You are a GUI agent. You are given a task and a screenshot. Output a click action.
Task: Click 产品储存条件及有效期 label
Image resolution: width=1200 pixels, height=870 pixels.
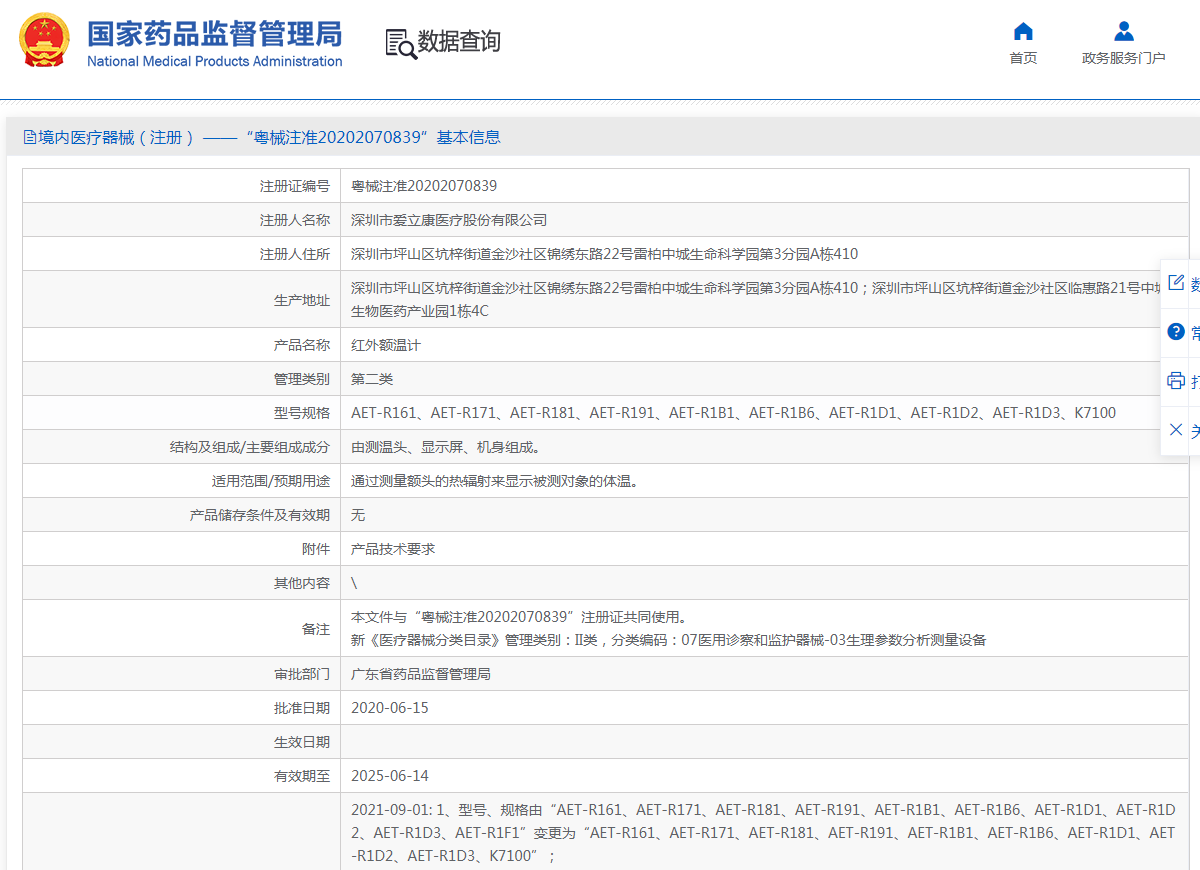pyautogui.click(x=259, y=515)
